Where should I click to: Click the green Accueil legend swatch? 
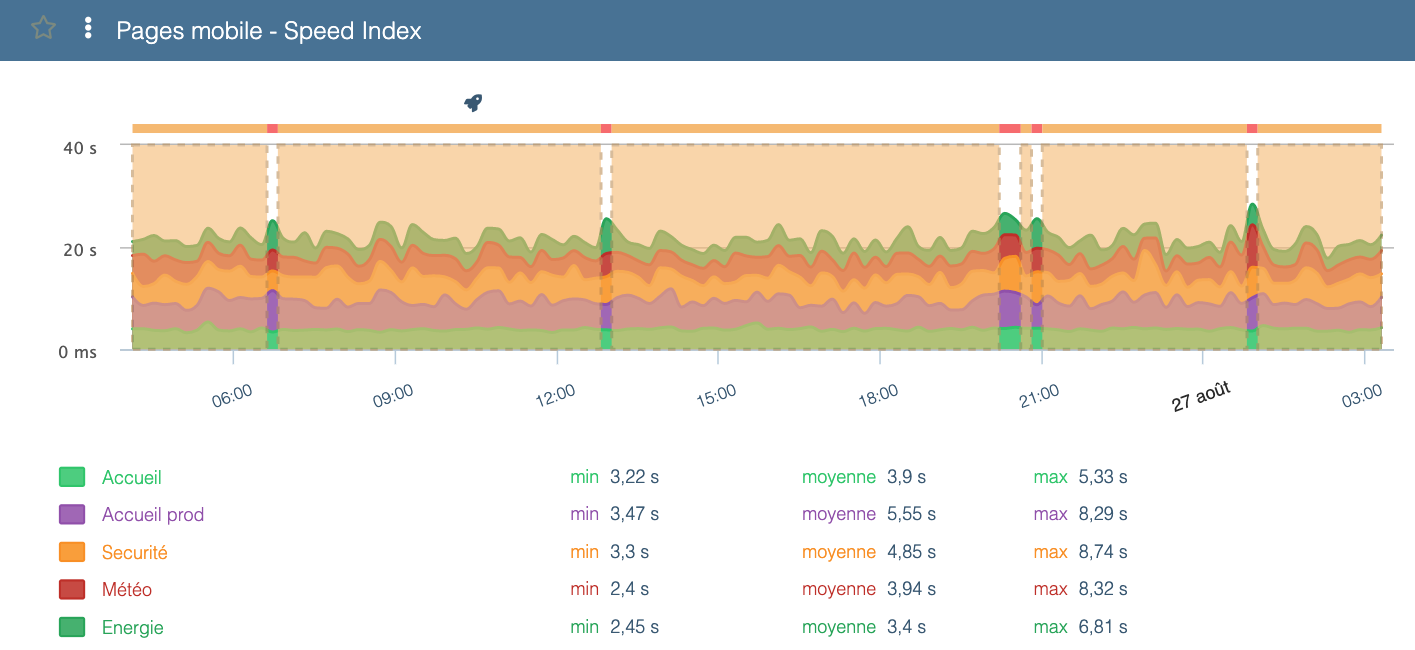pos(72,478)
